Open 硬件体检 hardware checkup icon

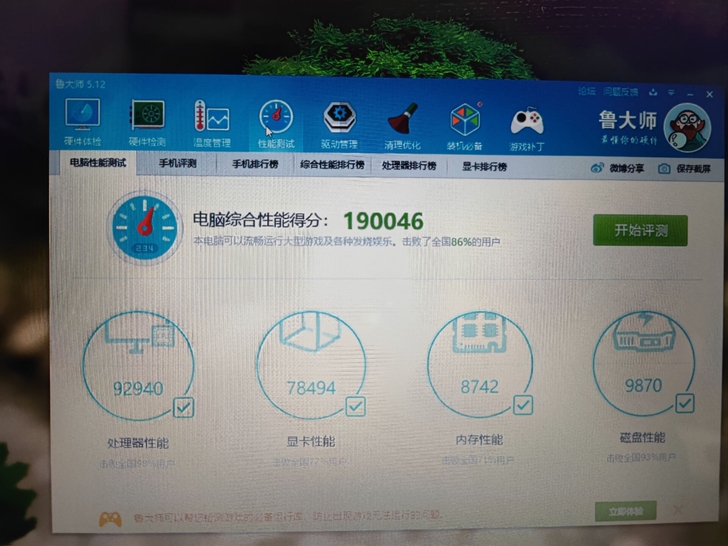tap(82, 122)
